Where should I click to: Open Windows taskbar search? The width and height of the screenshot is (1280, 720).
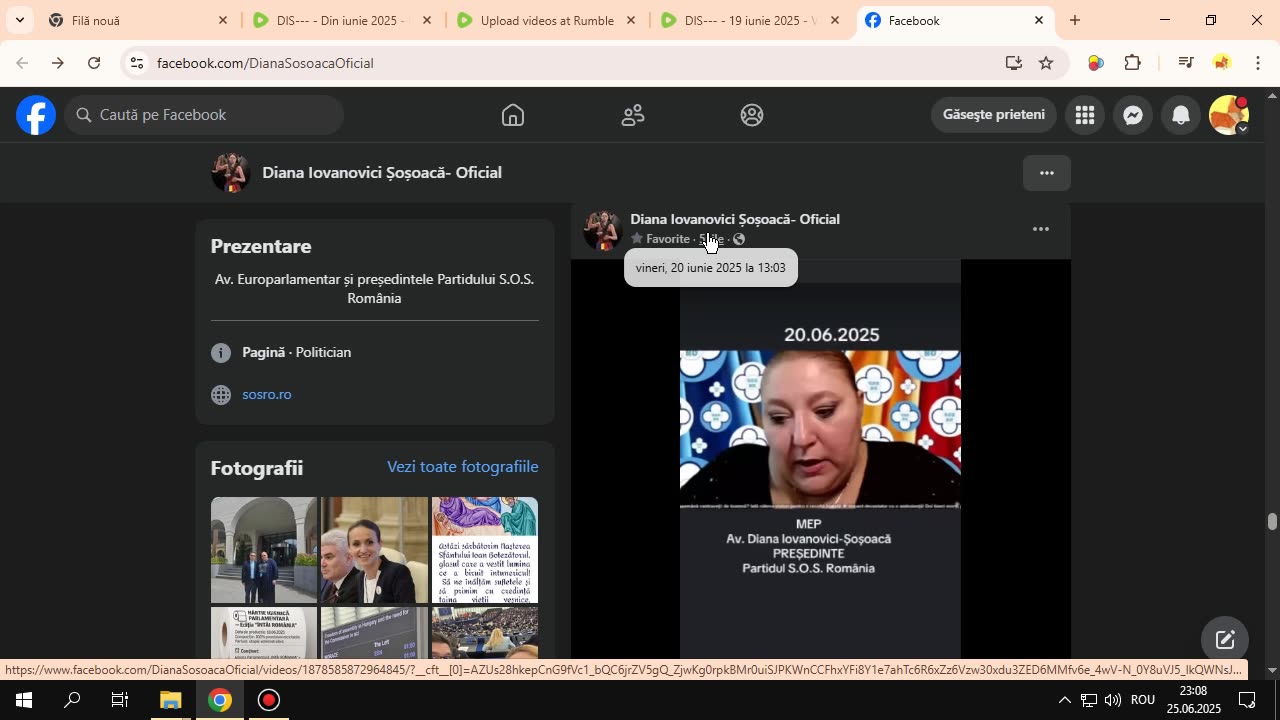pos(72,700)
